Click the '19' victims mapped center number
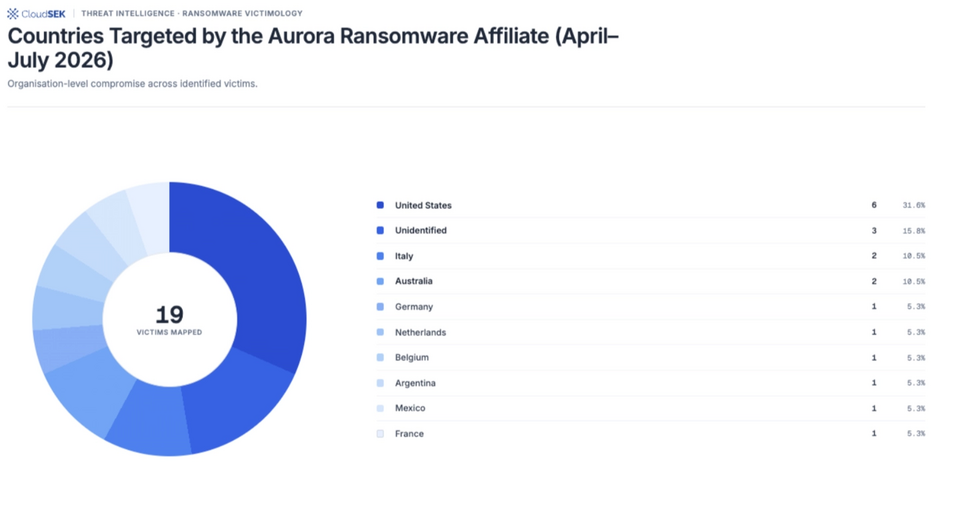Image resolution: width=960 pixels, height=513 pixels. coord(169,315)
